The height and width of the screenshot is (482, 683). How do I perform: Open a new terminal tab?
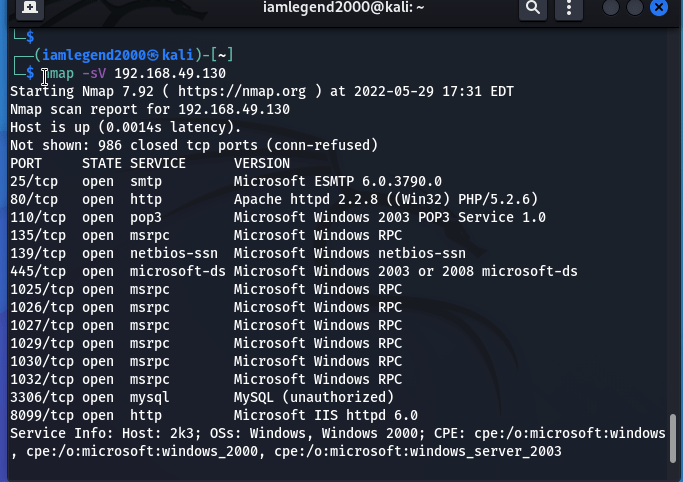31,8
